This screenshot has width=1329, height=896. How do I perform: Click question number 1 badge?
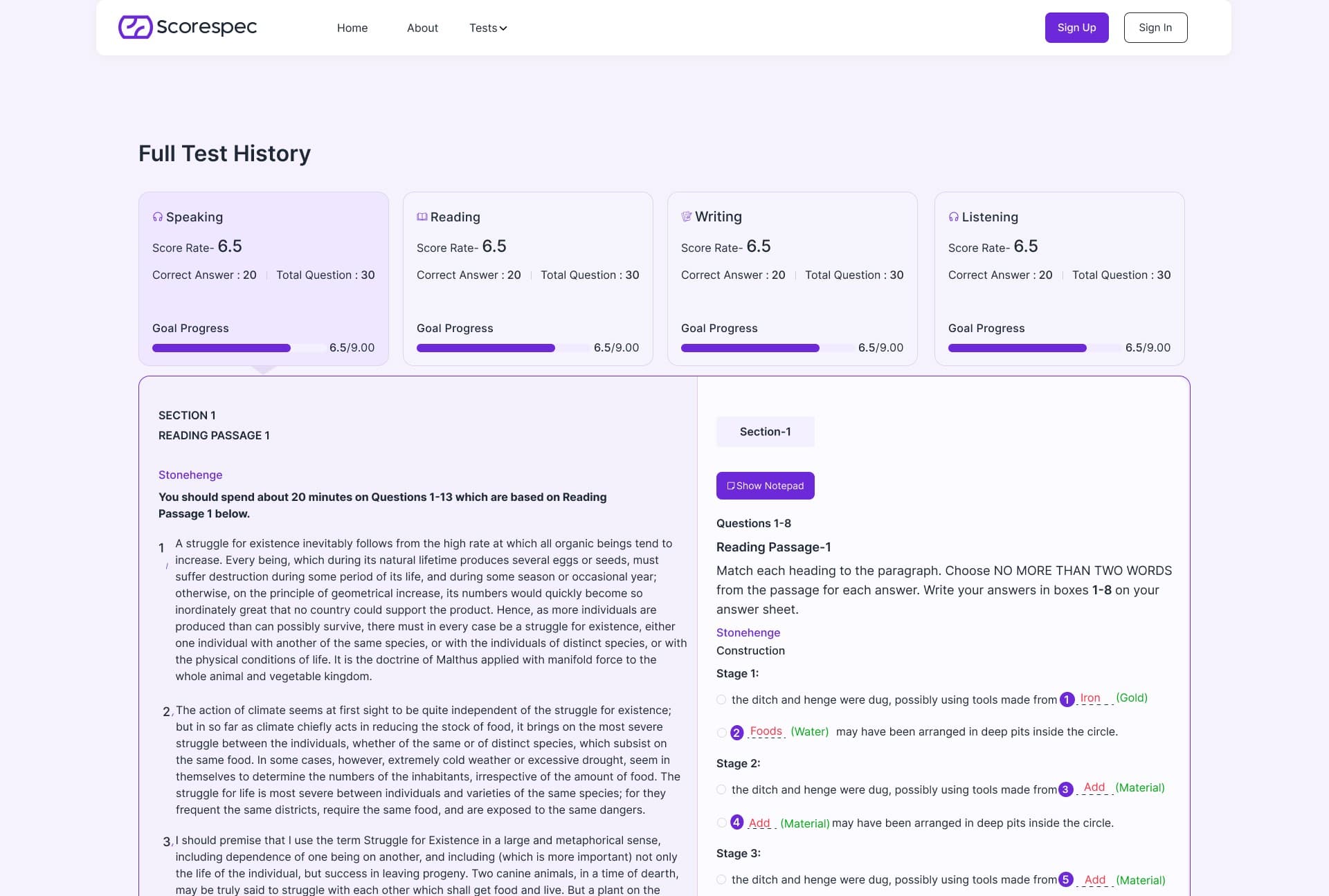pos(1067,700)
